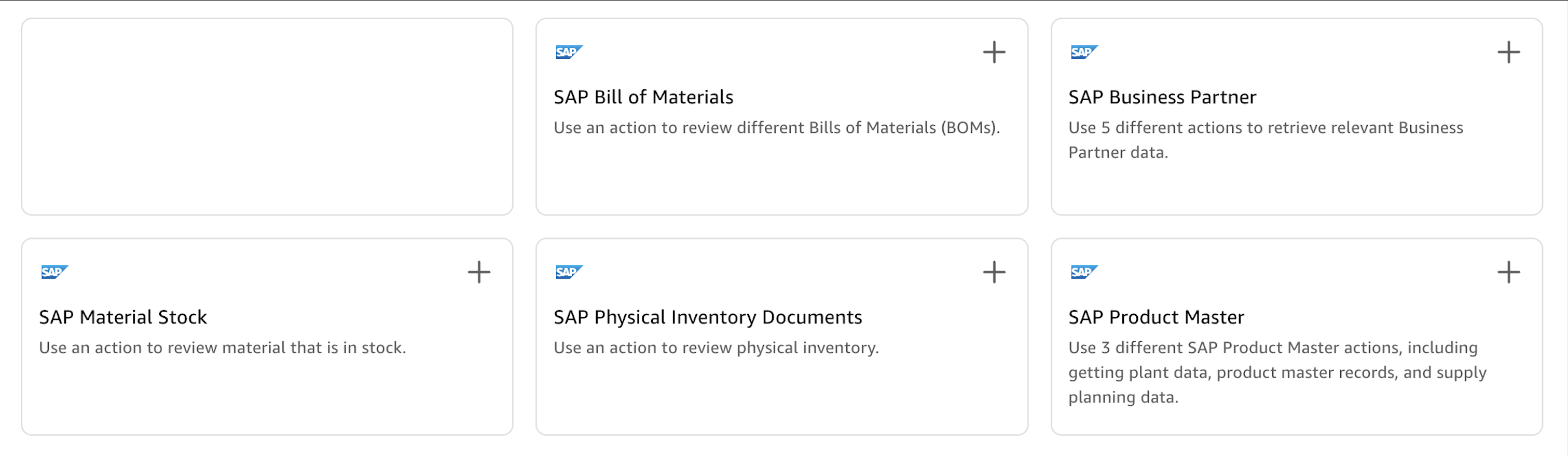1568x456 pixels.
Task: Add the SAP Material Stock plugin
Action: [x=478, y=273]
